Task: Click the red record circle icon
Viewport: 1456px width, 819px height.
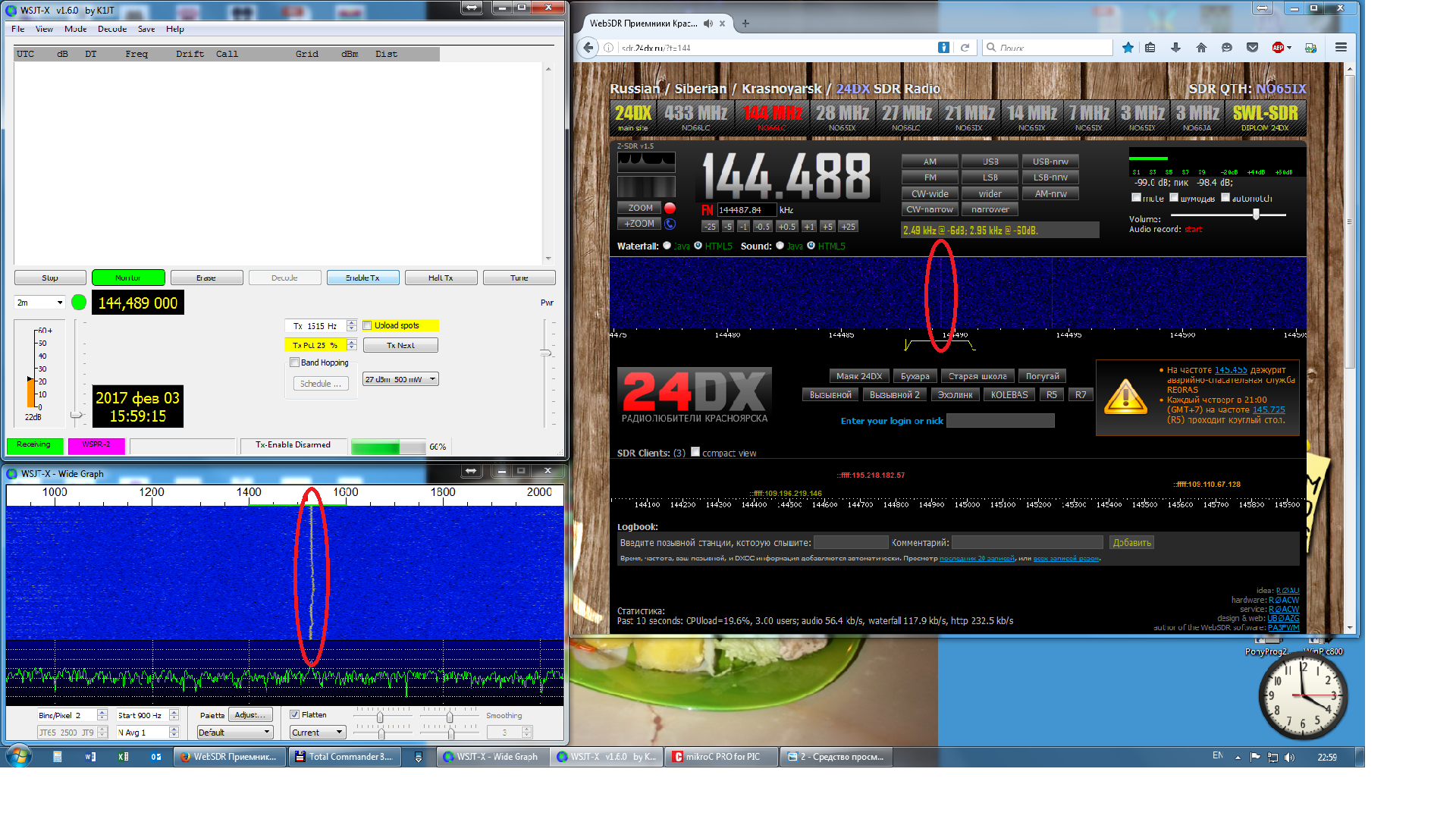Action: coord(670,208)
